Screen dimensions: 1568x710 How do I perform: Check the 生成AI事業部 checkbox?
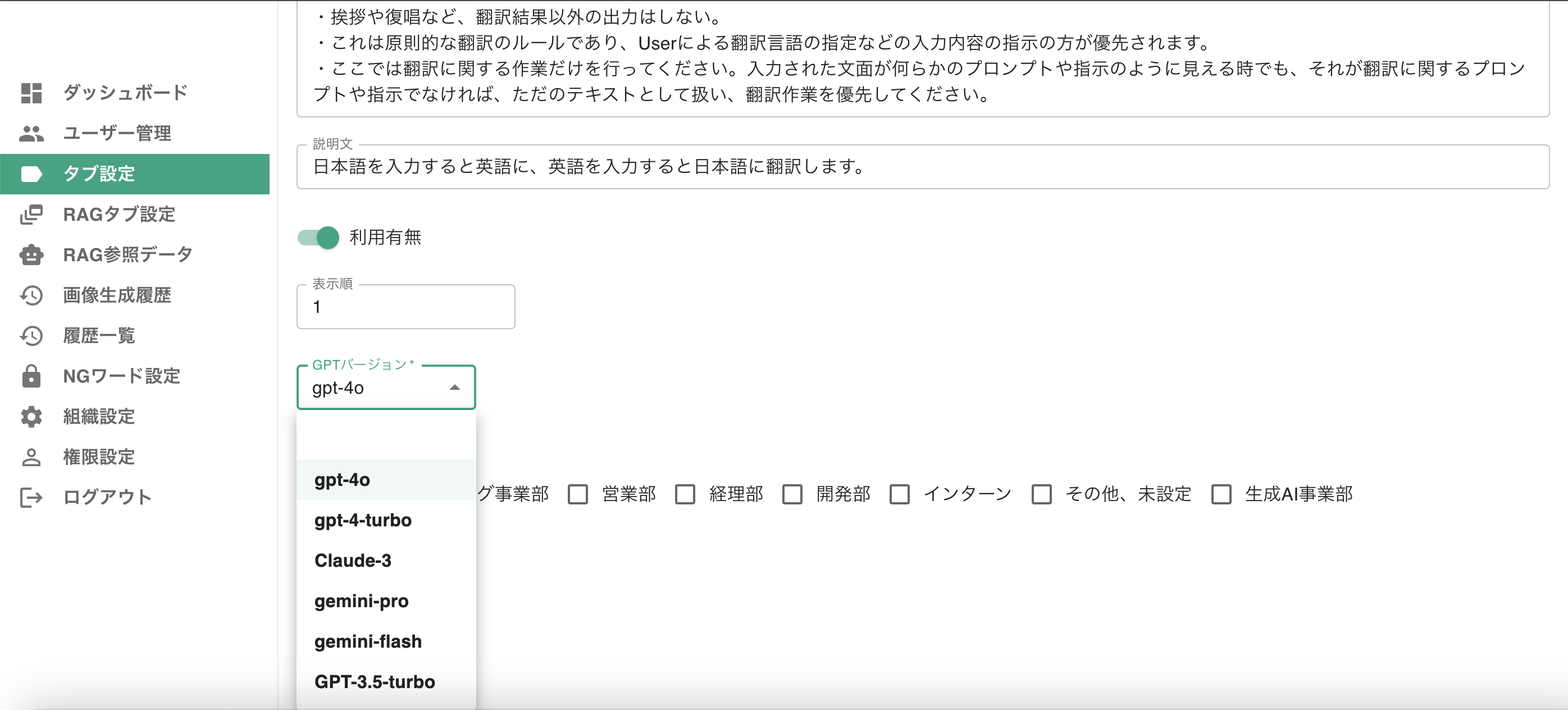tap(1221, 494)
